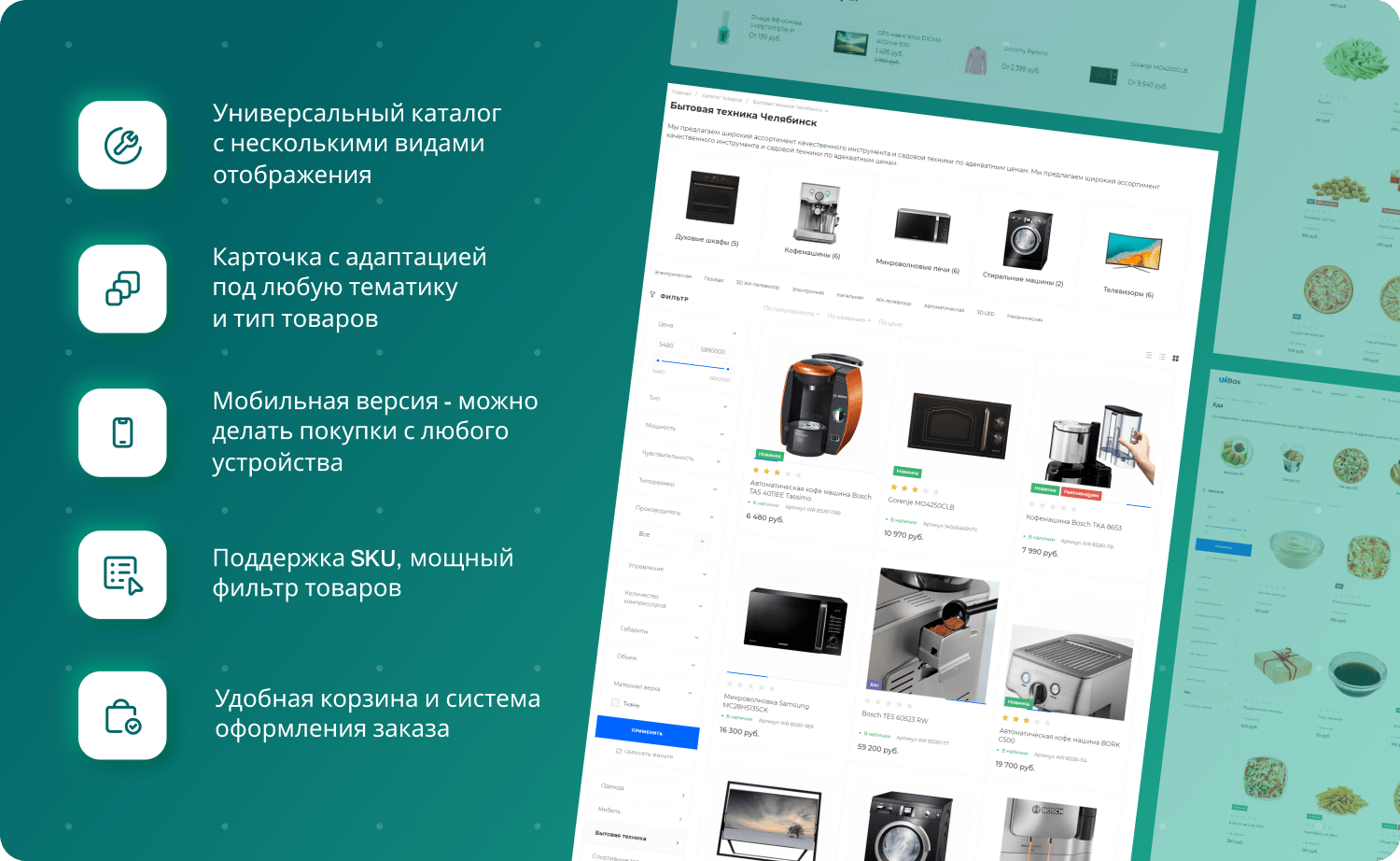This screenshot has height=861, width=1400.
Task: Click the minimum price input field 5480
Action: (x=672, y=346)
